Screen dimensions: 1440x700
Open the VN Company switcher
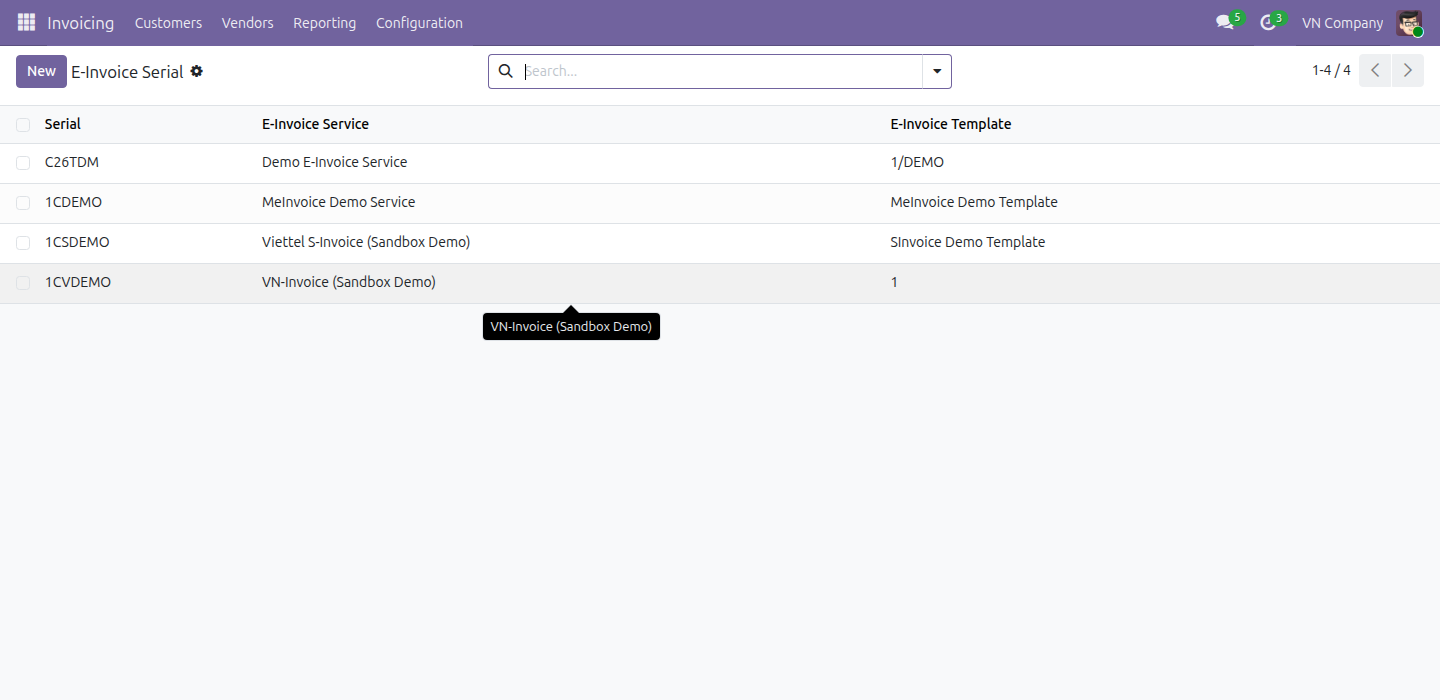[x=1342, y=22]
